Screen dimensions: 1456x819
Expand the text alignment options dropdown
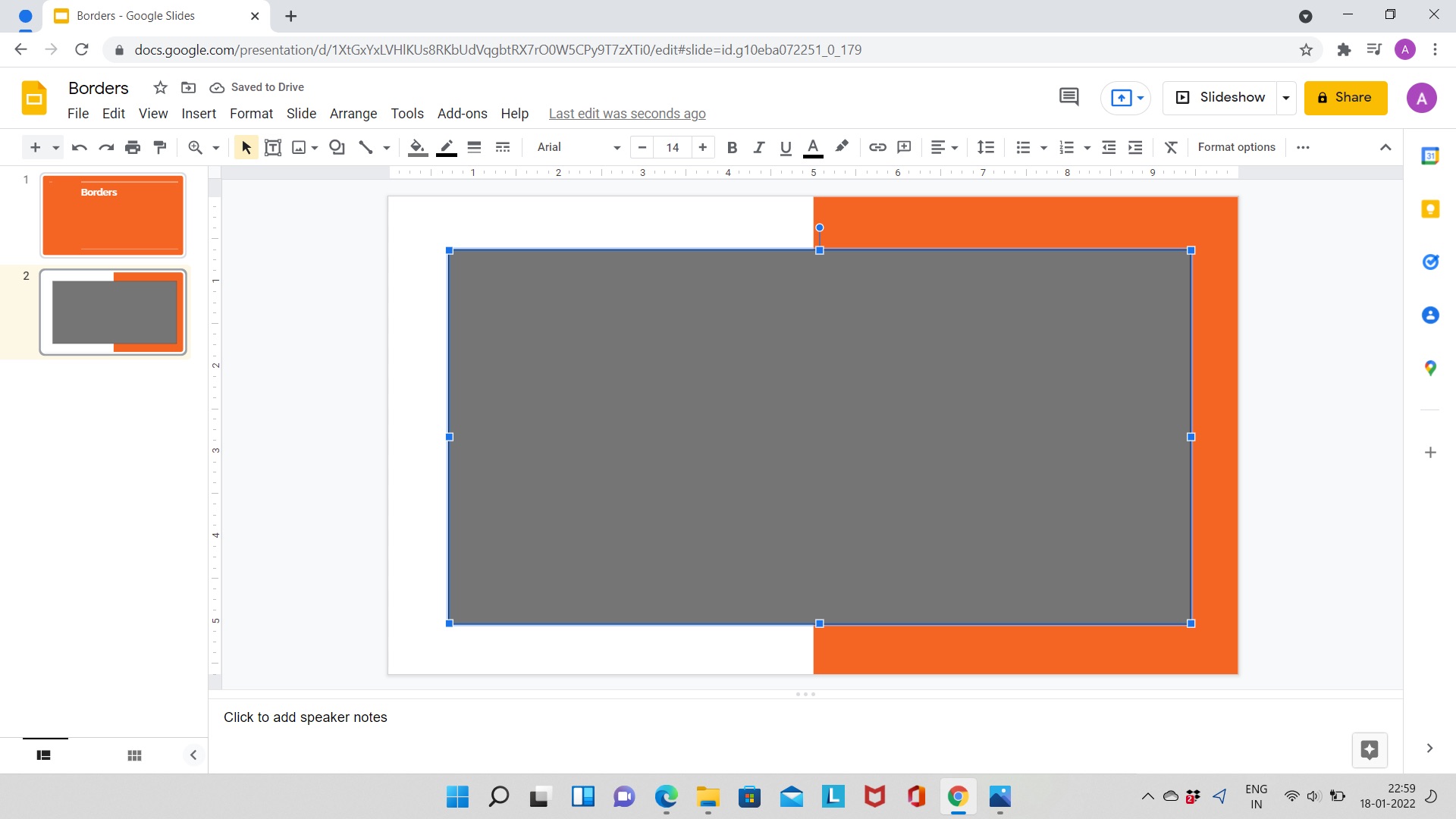(x=955, y=147)
